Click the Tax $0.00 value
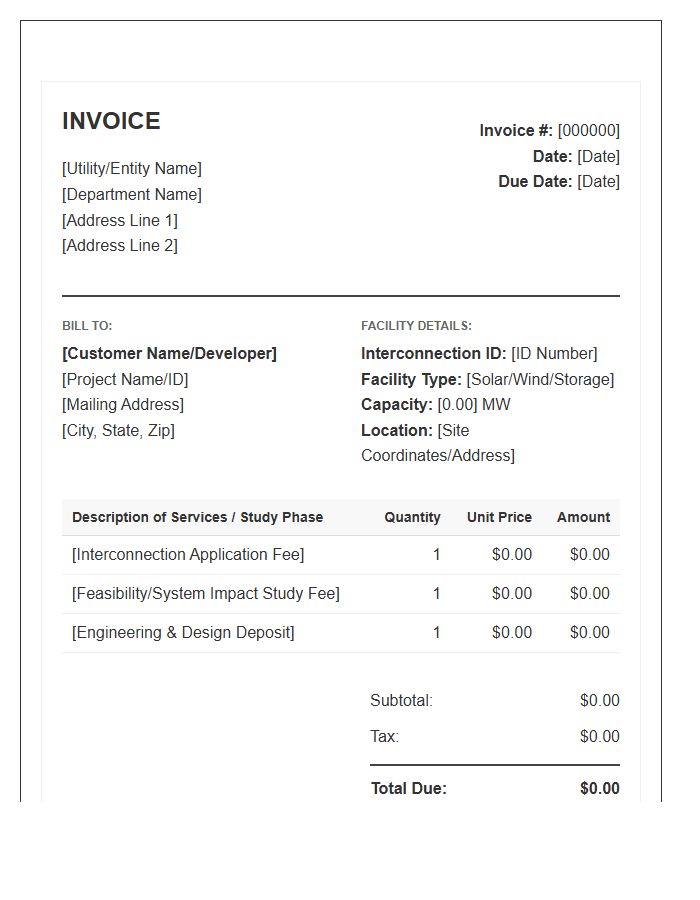700x900 pixels. pyautogui.click(x=600, y=737)
